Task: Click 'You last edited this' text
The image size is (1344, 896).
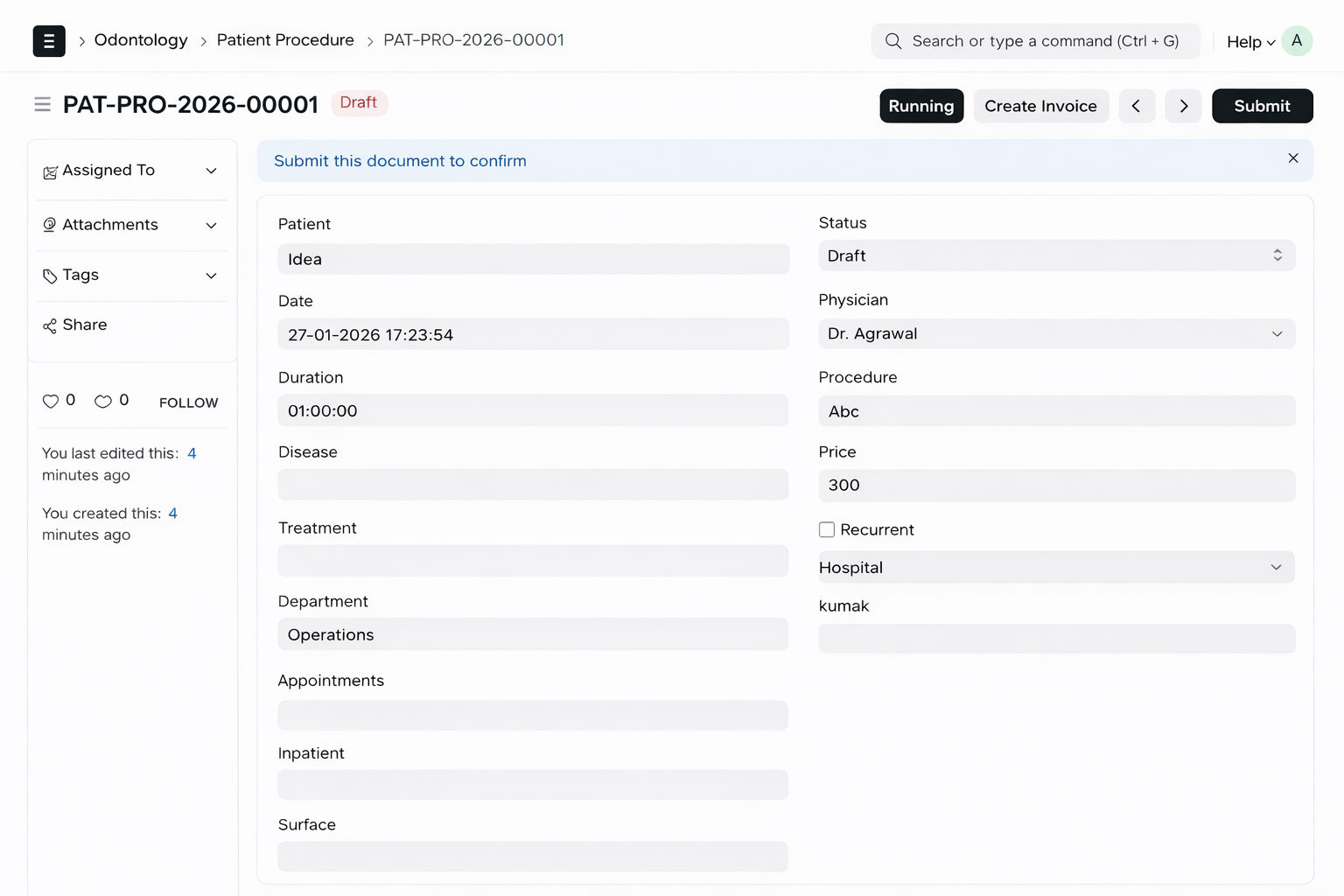Action: click(110, 453)
